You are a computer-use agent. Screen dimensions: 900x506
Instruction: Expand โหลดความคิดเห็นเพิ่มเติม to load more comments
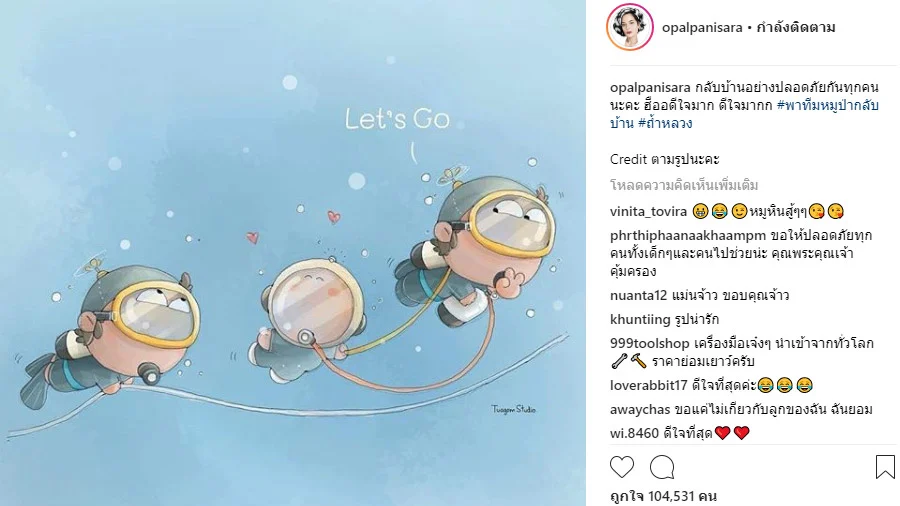pos(684,185)
